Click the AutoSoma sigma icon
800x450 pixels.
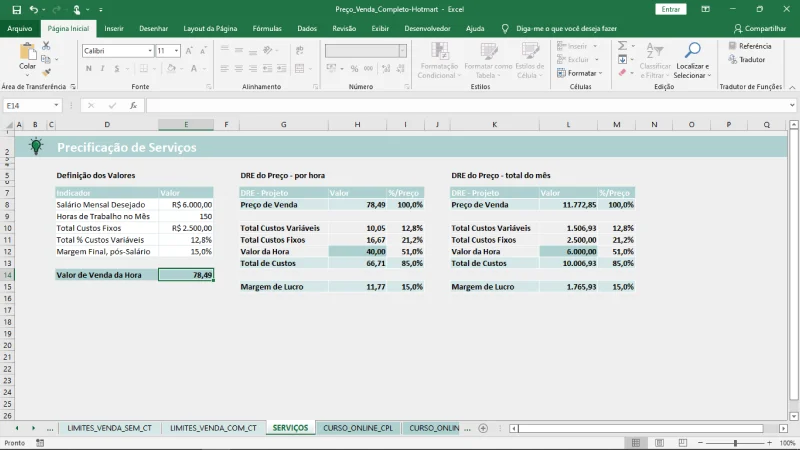[622, 46]
